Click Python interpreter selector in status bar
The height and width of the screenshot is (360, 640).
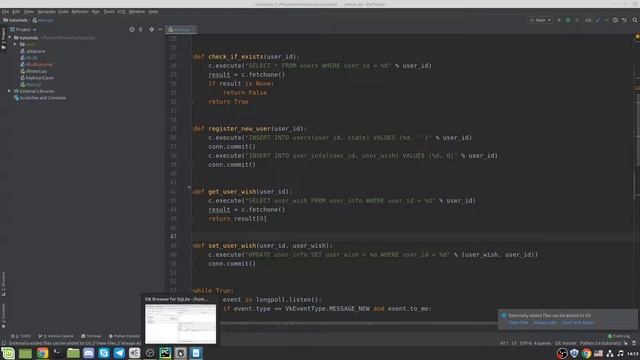click(601, 343)
